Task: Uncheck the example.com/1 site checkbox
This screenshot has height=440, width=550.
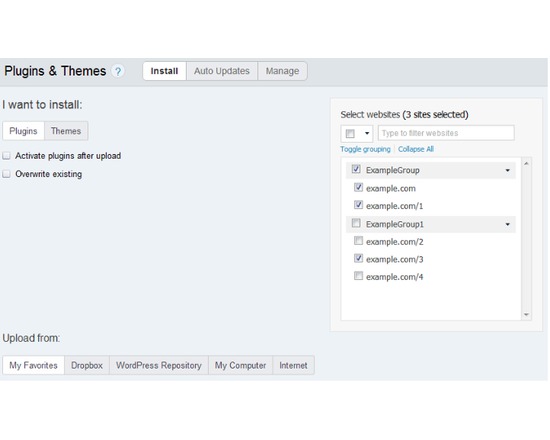Action: coord(358,205)
